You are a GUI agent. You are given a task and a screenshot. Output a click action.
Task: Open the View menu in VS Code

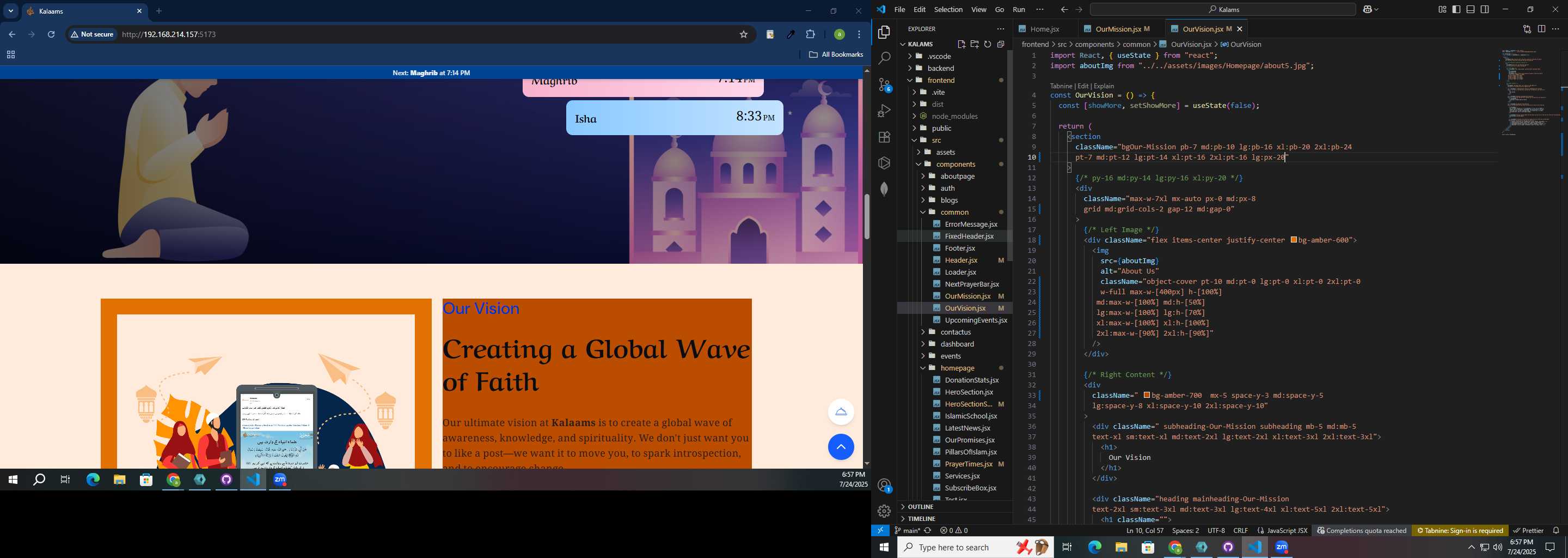978,10
